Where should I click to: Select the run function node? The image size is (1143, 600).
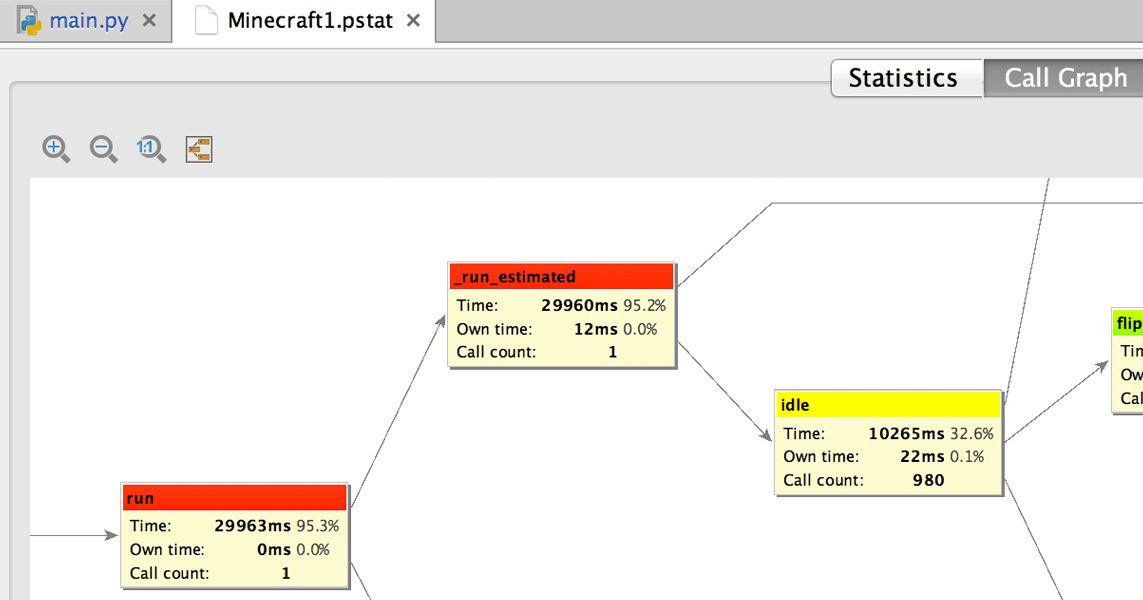coord(233,535)
